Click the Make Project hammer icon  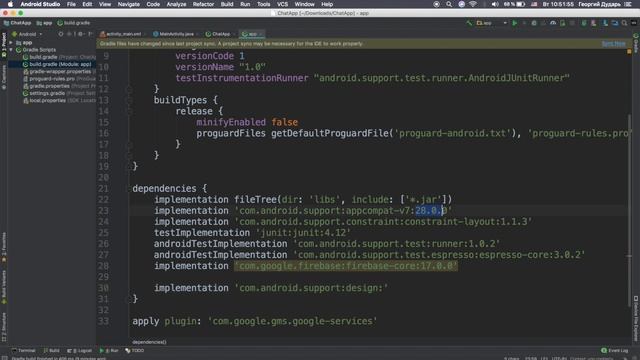click(469, 23)
